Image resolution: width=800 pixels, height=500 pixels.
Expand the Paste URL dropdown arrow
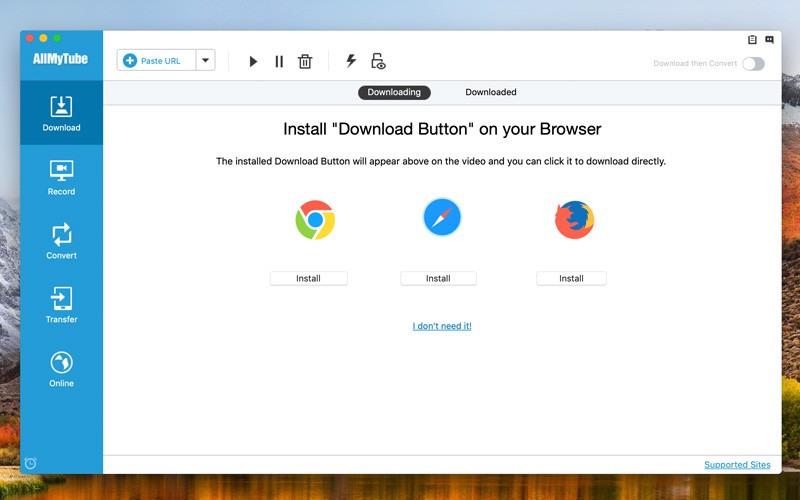[x=205, y=61]
